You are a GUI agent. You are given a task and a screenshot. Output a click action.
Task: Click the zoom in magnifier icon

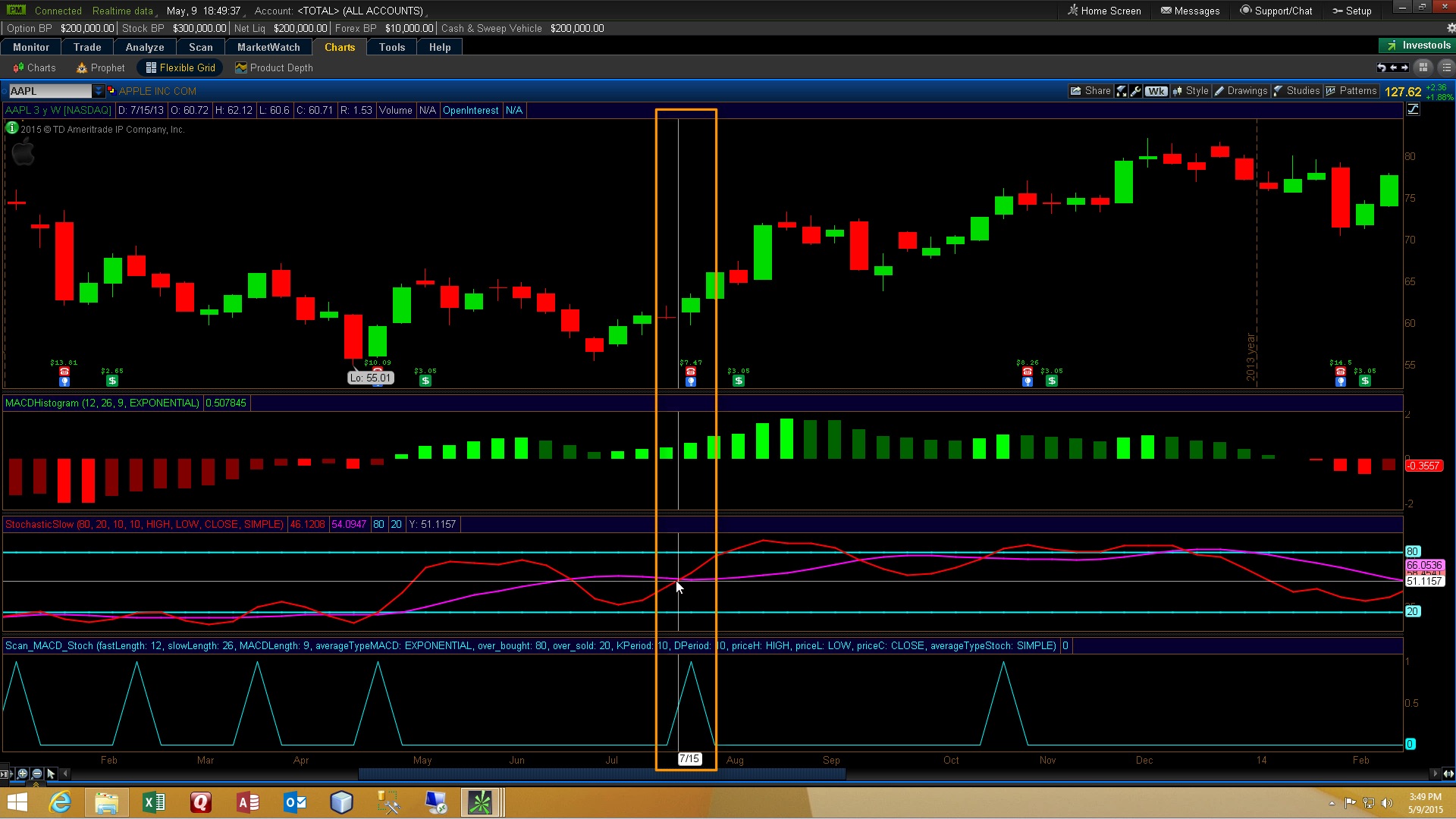22,773
